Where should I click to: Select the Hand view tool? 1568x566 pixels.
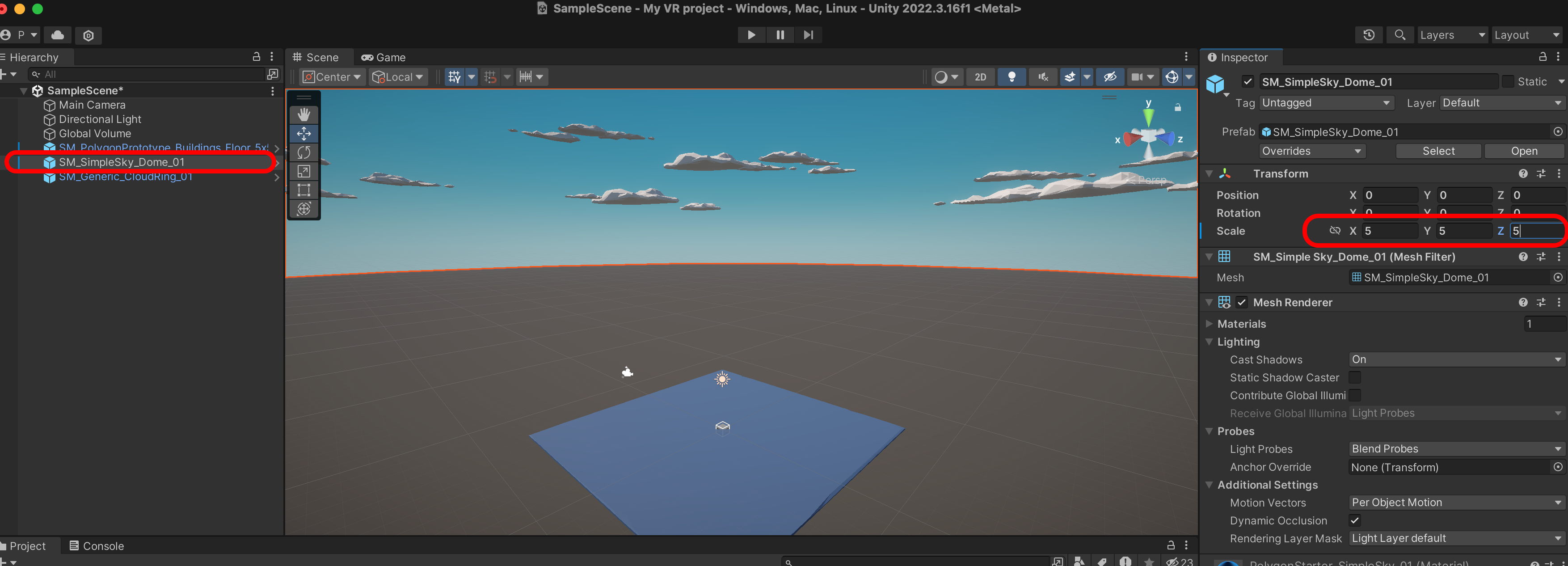[x=304, y=114]
